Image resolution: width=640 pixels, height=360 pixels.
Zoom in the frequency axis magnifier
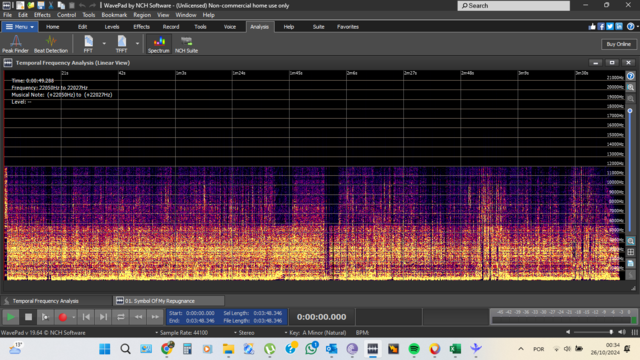pos(631,87)
